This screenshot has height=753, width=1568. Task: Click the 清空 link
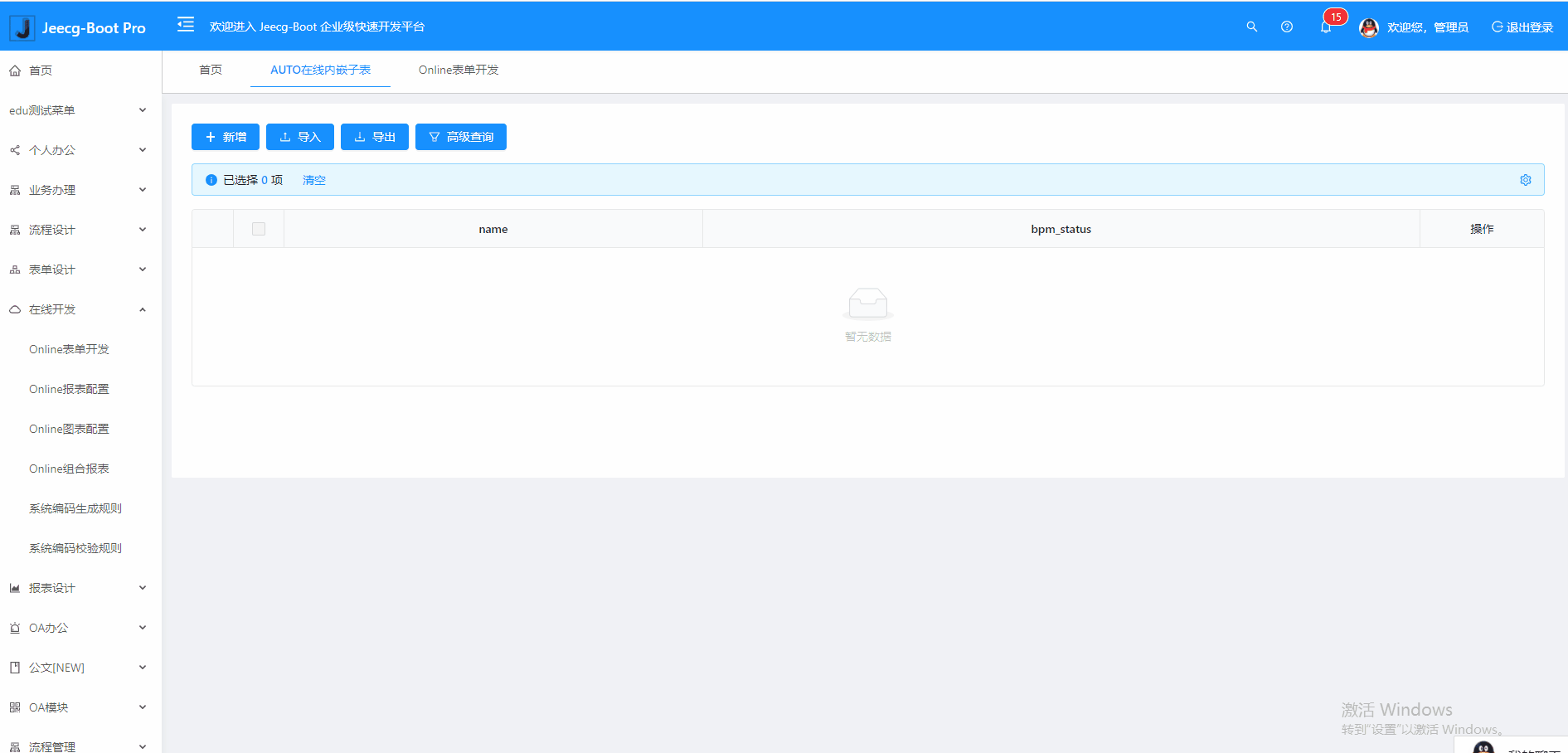pos(314,180)
